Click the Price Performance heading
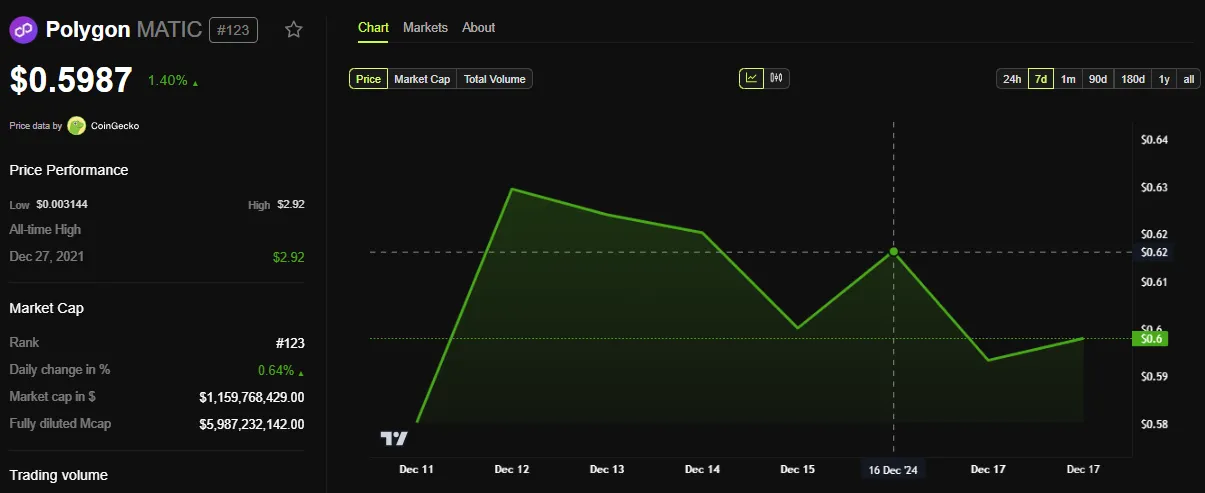The image size is (1205, 493). [69, 170]
